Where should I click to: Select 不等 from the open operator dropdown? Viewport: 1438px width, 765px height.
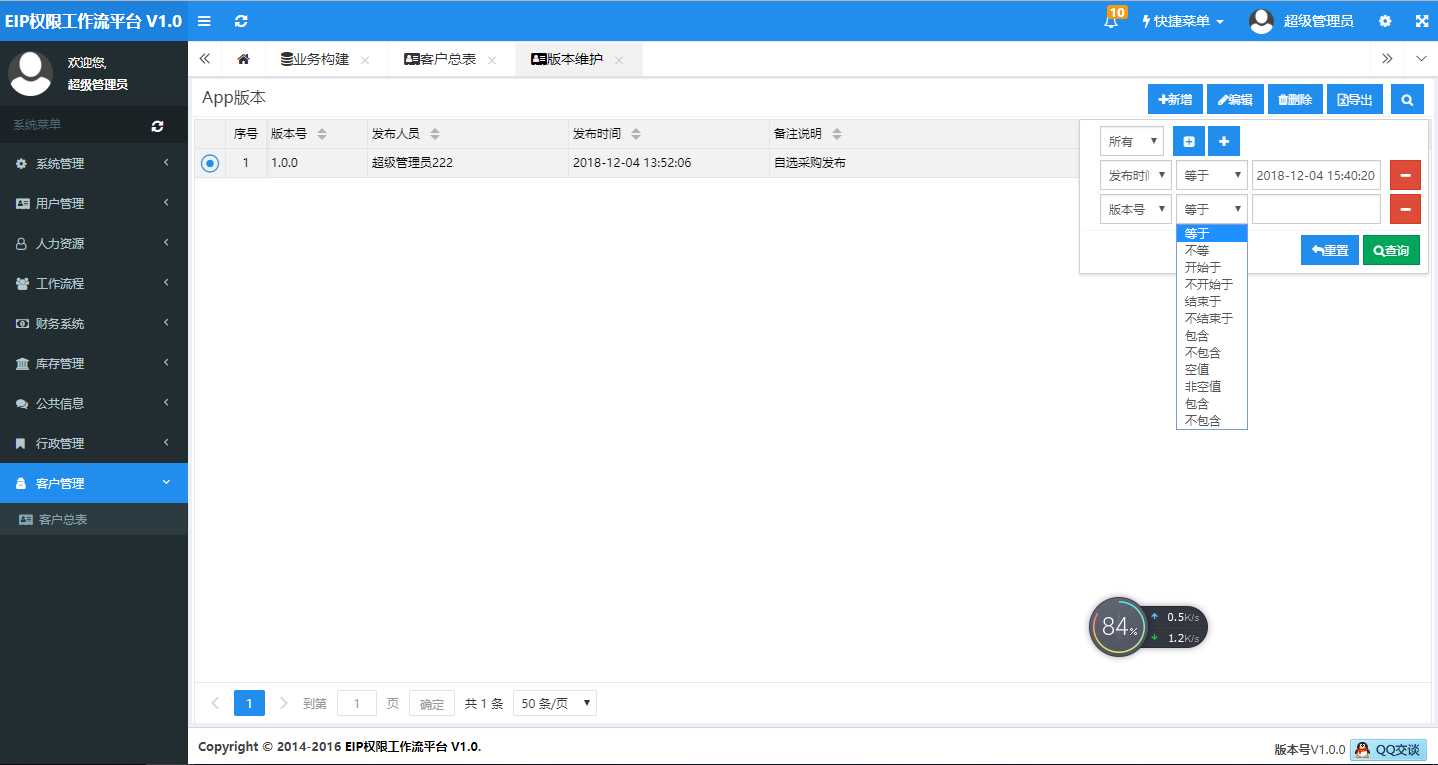(x=1197, y=250)
